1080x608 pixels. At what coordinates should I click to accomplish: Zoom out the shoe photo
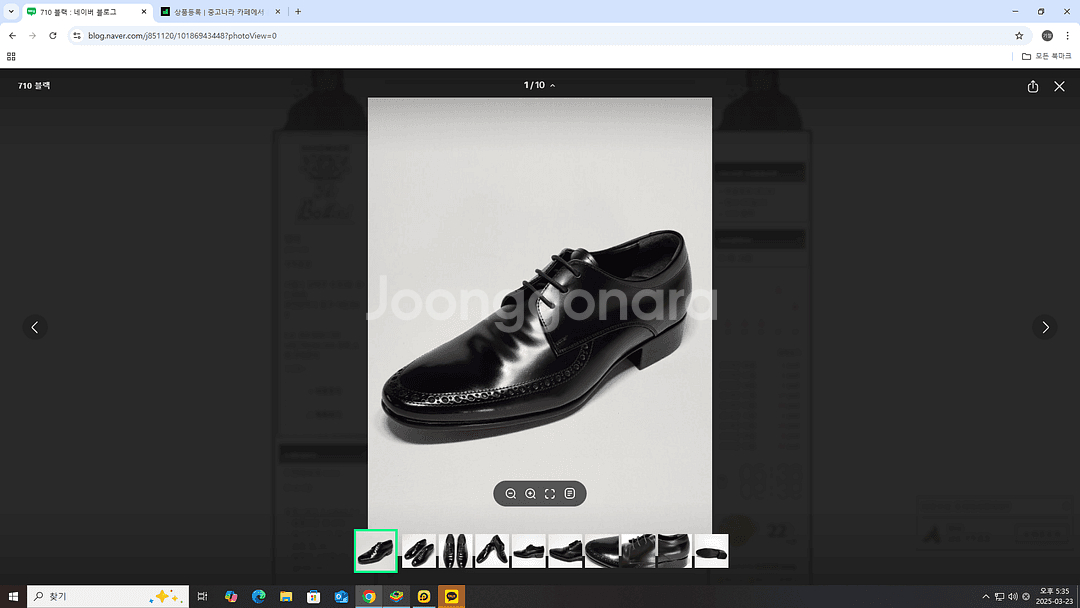(x=510, y=494)
